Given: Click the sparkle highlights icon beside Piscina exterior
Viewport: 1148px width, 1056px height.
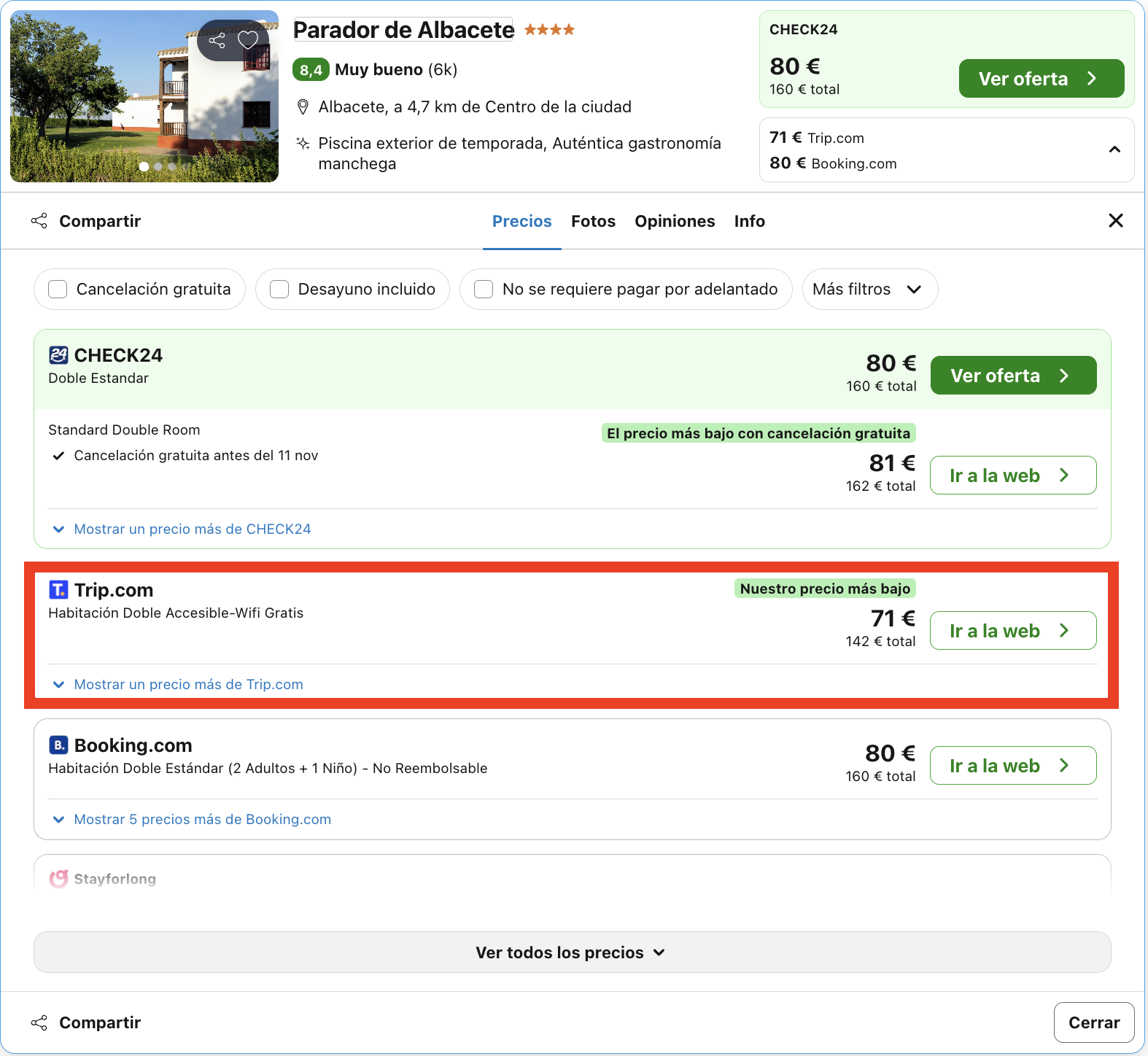Looking at the screenshot, I should (303, 143).
